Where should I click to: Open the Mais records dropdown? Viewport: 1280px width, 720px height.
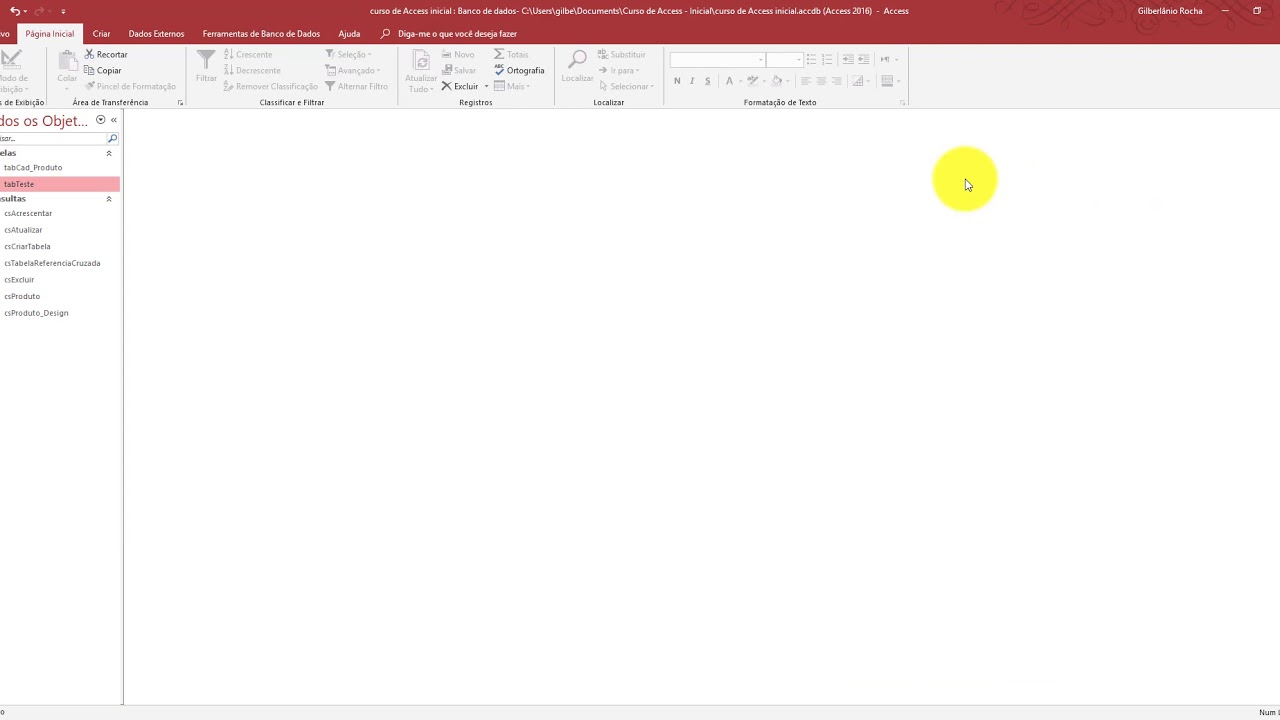(511, 86)
